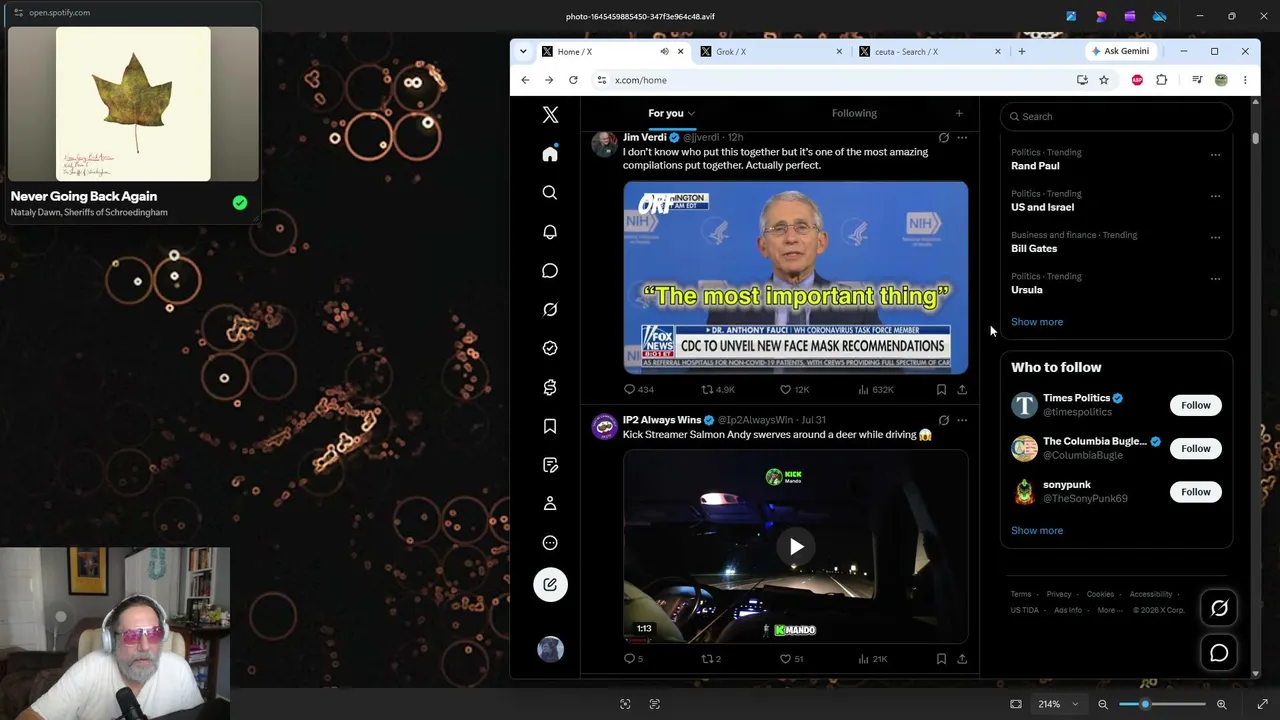Open chat bubble icon in X sidebar
Screen dimensions: 1280x720
pyautogui.click(x=550, y=270)
